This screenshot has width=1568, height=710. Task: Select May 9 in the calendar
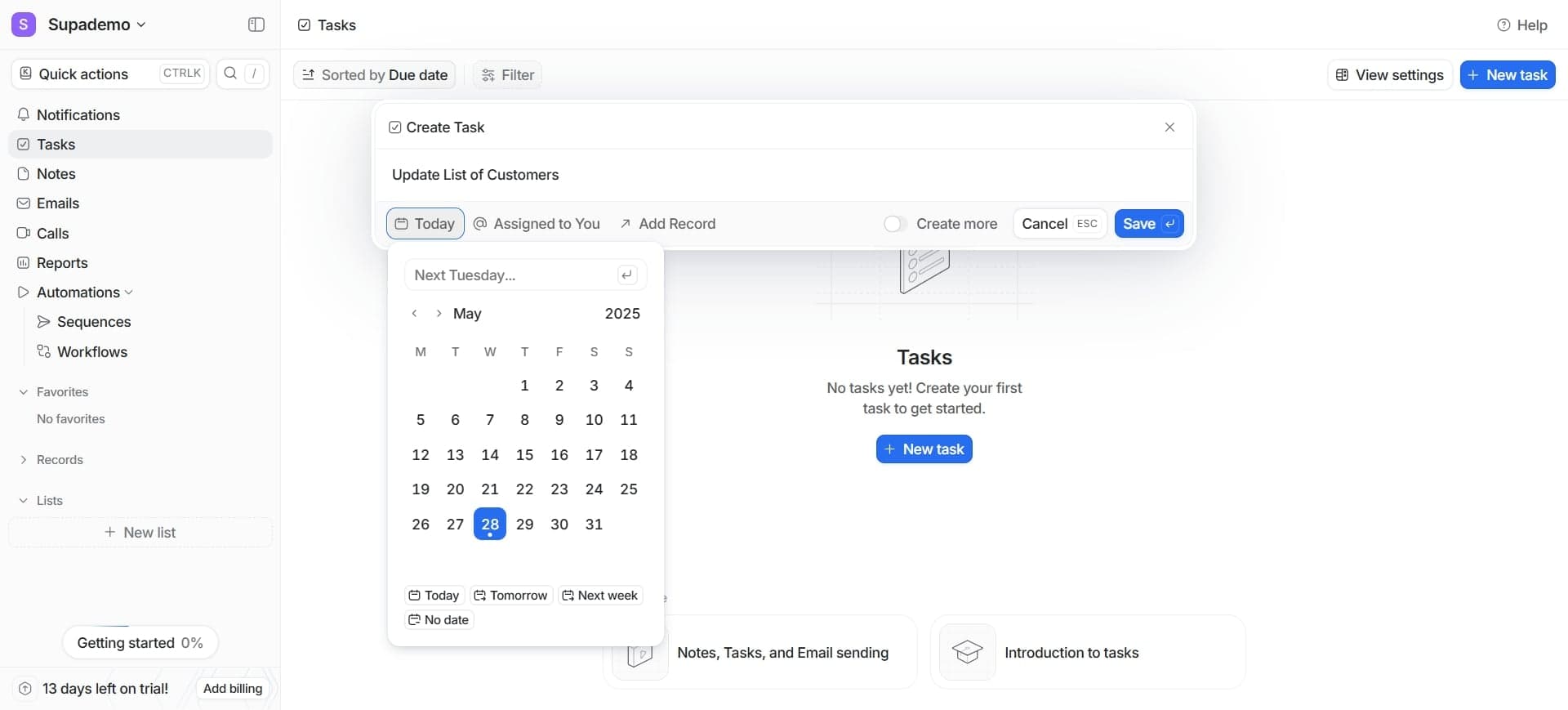[x=559, y=420]
